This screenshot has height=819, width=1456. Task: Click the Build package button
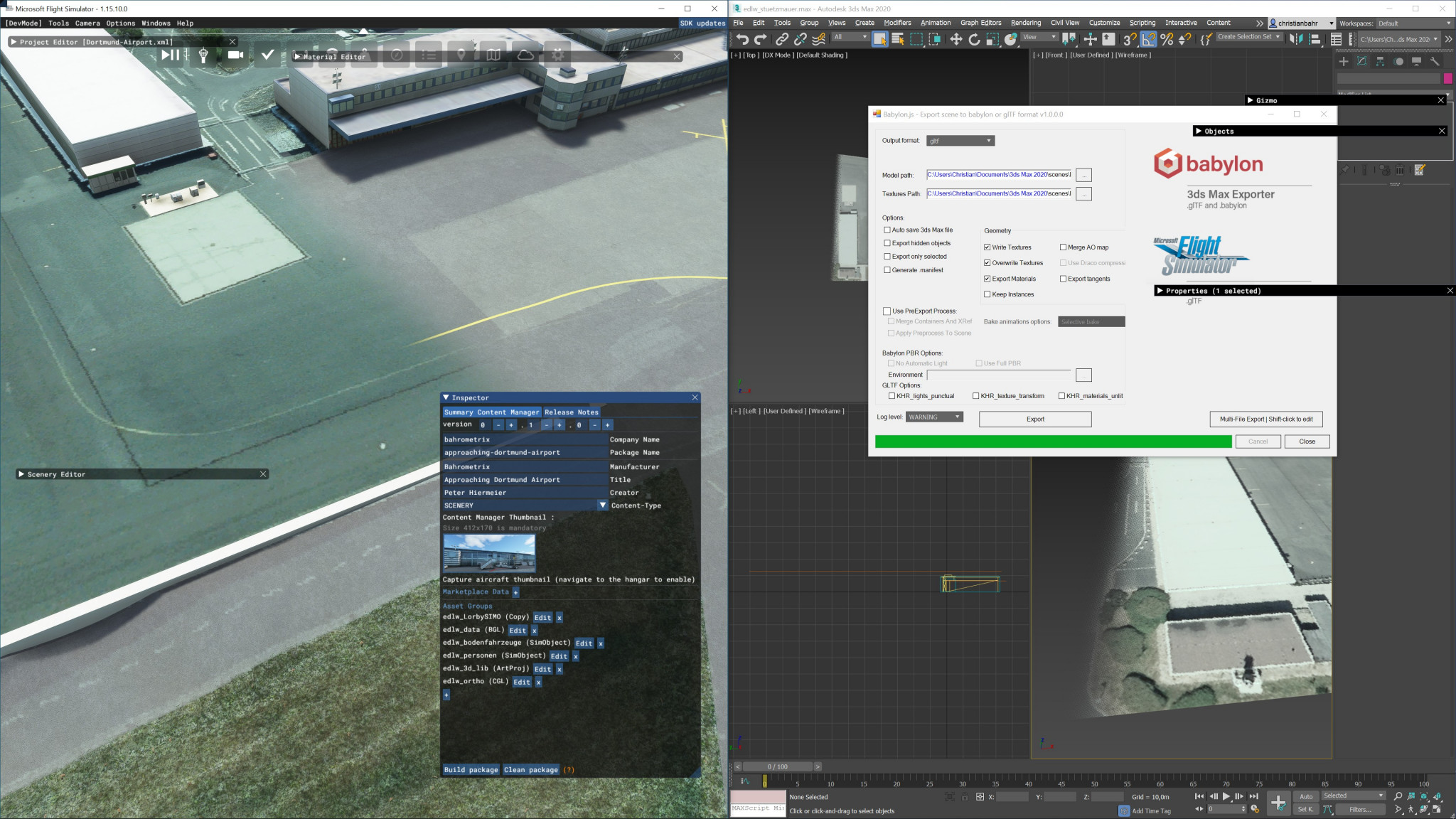(471, 770)
